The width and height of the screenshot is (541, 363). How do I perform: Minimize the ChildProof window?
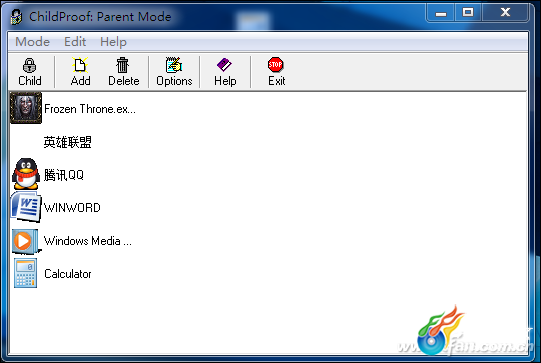coord(441,13)
